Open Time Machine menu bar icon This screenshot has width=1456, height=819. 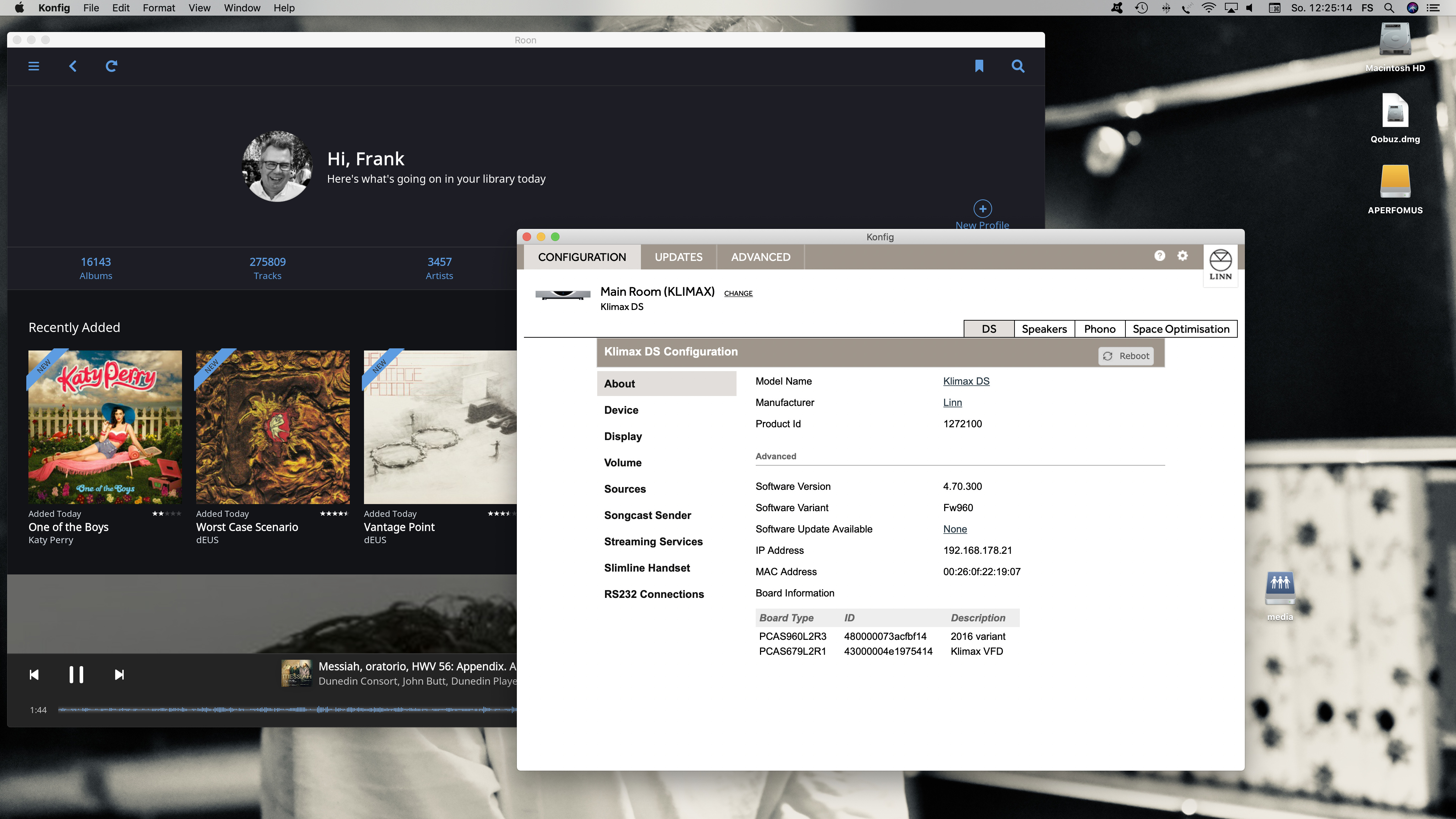point(1141,8)
